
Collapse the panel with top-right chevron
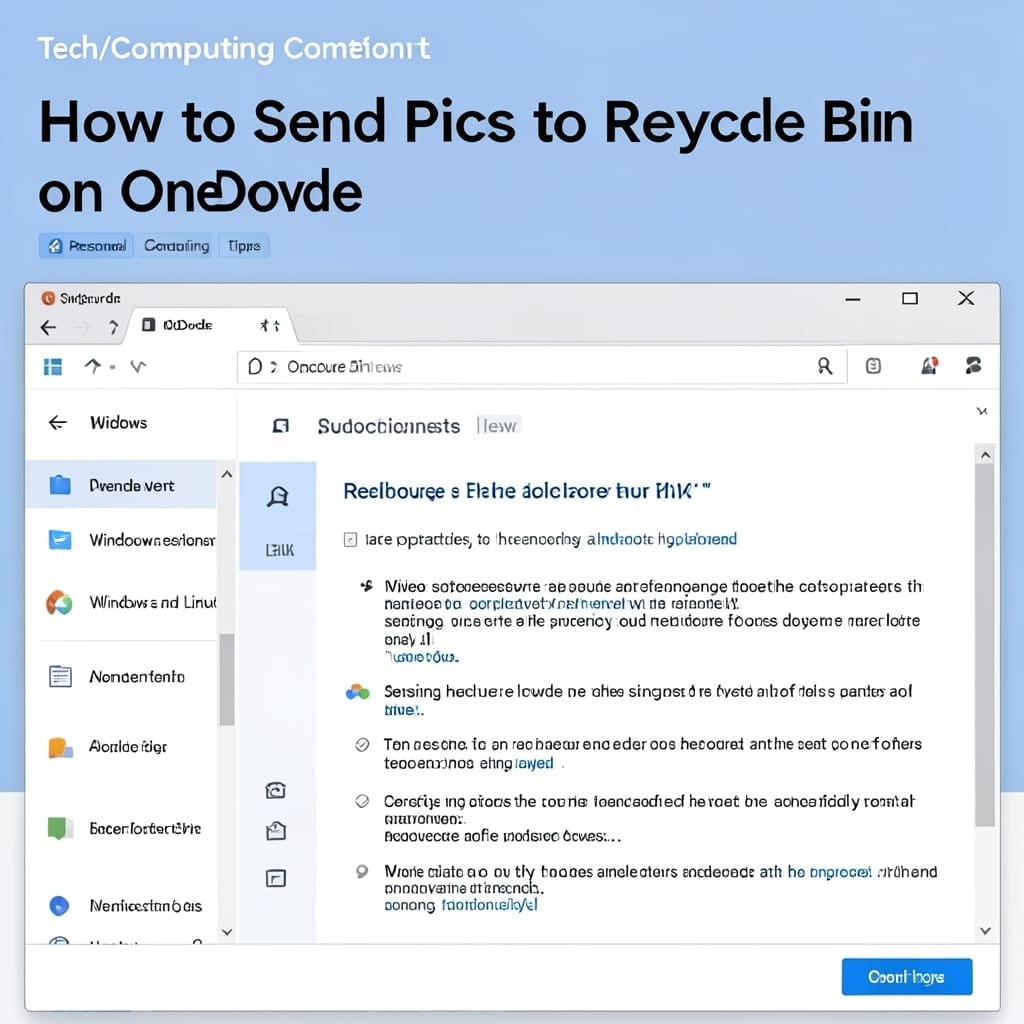click(x=982, y=411)
